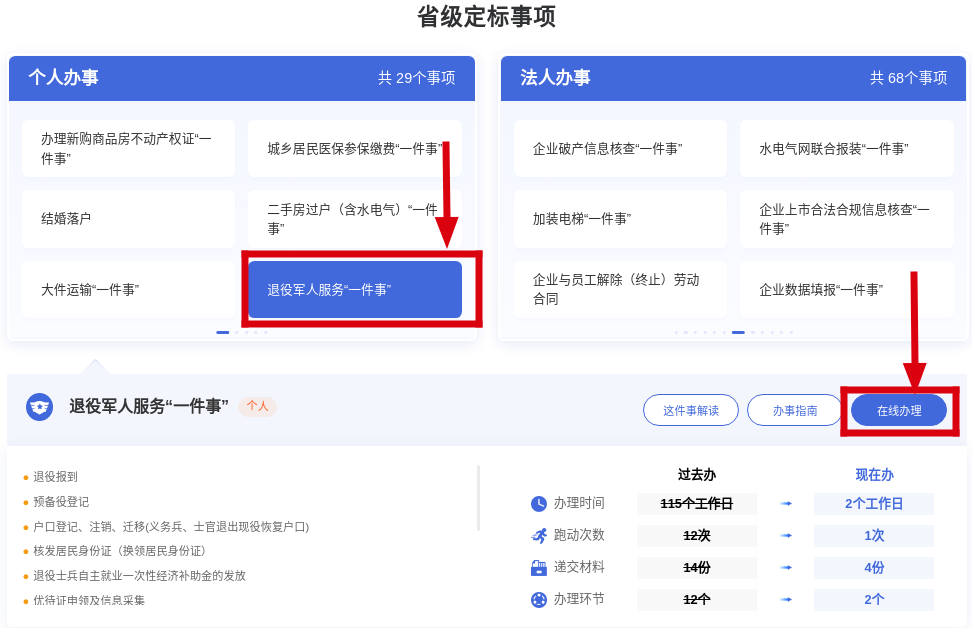Select the active pagination dot under 个人办事
Viewport: 972px width, 628px height.
tap(222, 332)
